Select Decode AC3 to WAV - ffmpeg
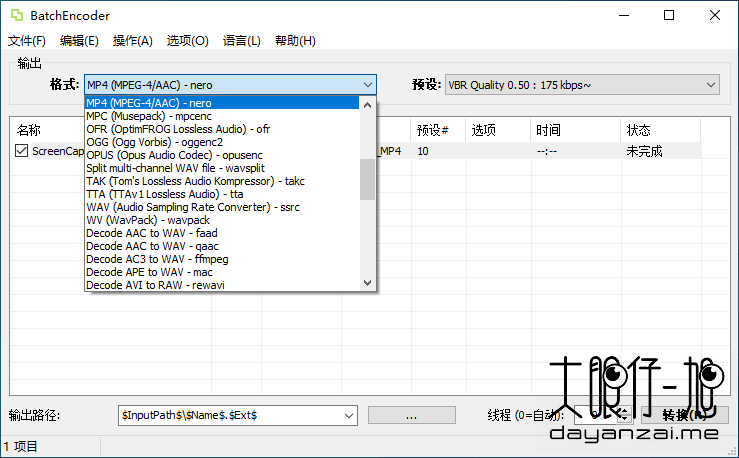This screenshot has width=739, height=458. [222, 259]
